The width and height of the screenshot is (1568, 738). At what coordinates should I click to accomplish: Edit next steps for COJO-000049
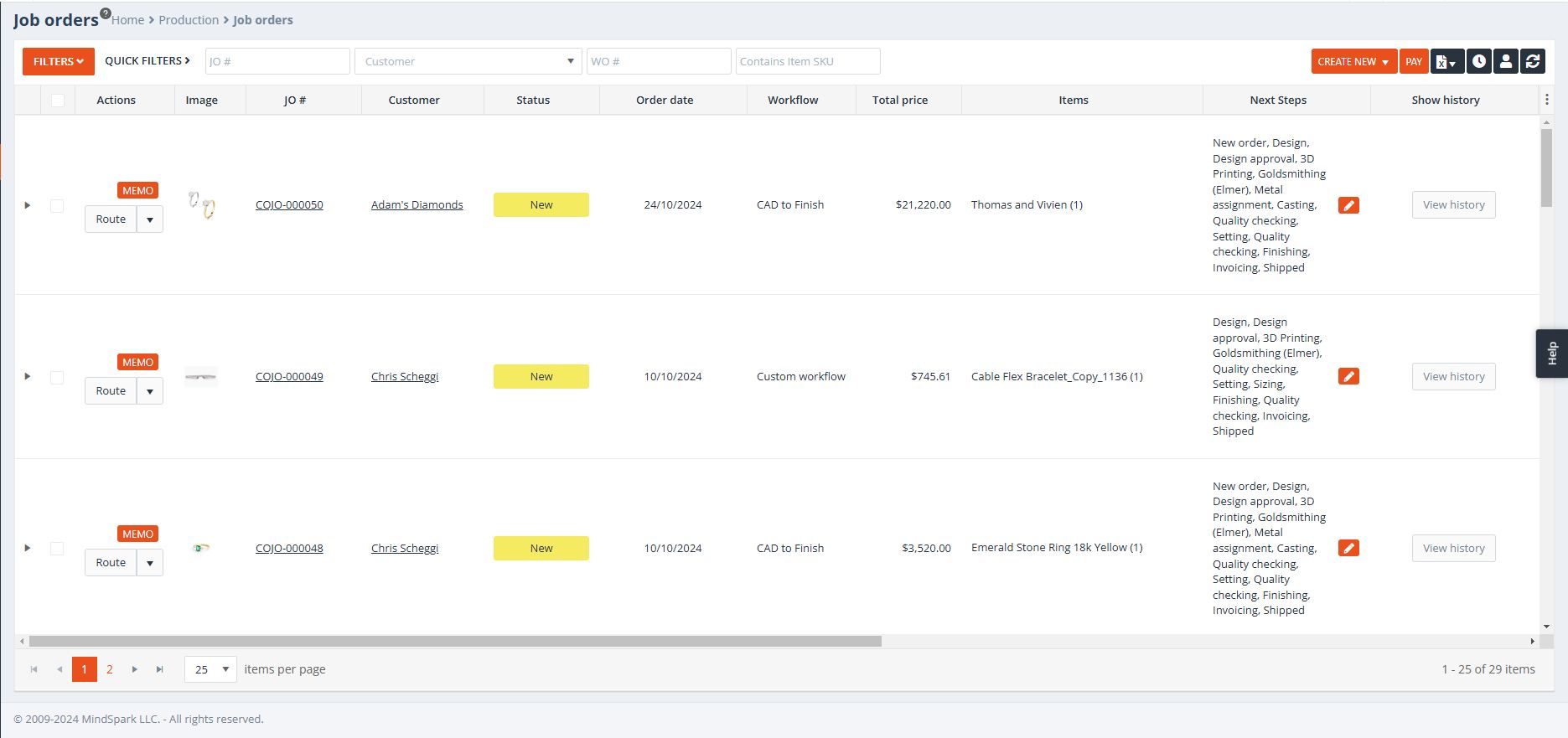tap(1348, 377)
